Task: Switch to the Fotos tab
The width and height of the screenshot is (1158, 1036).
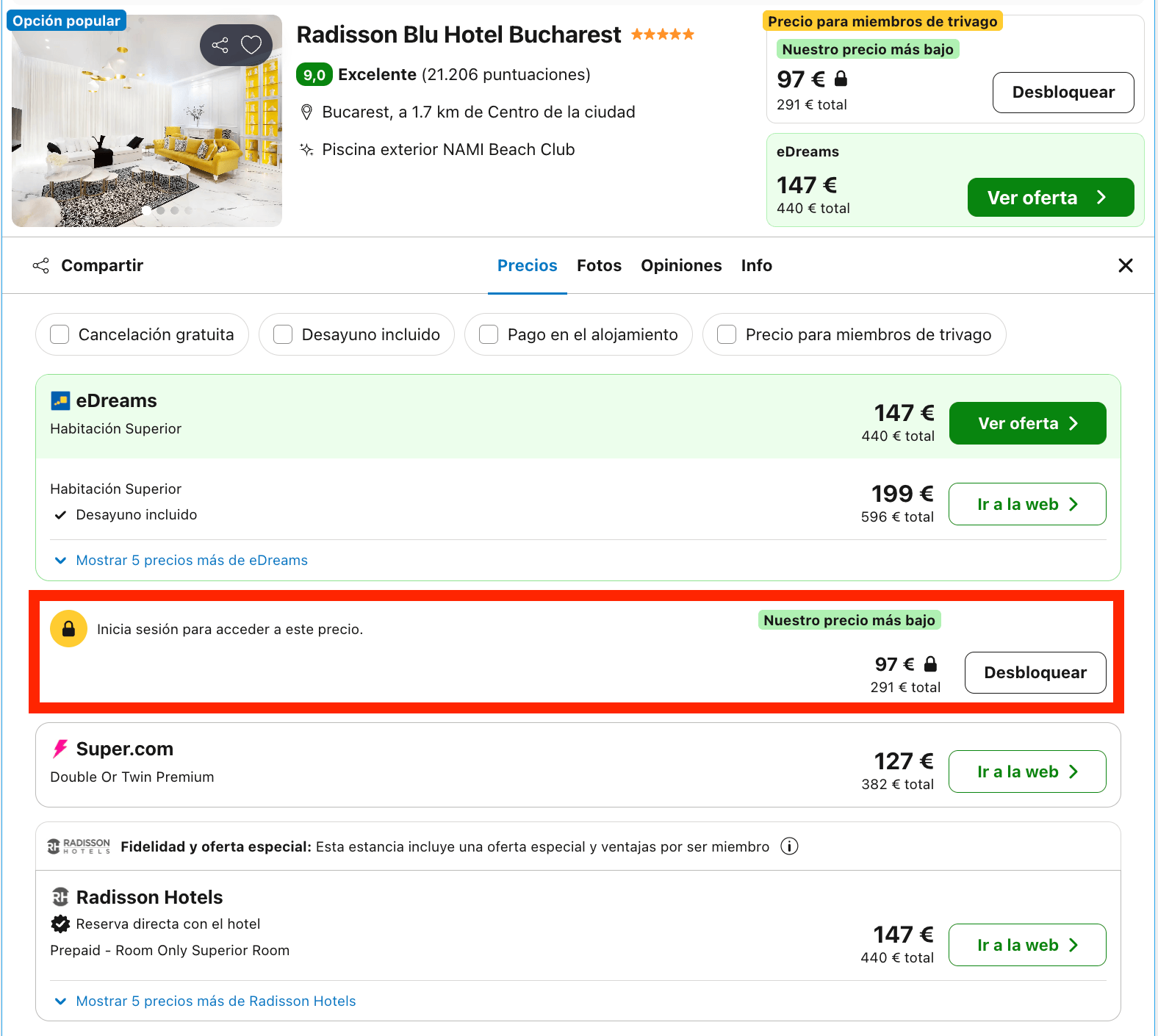Action: 599,265
